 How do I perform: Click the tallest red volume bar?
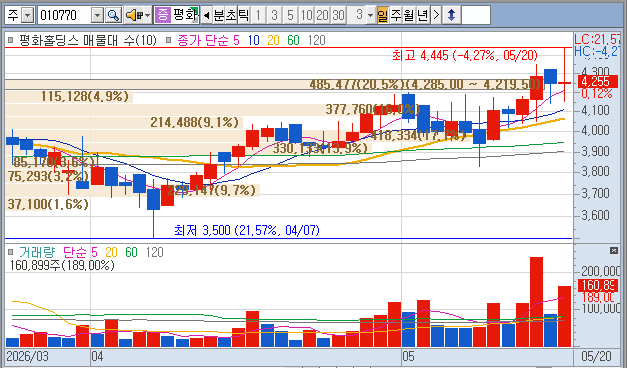(x=536, y=302)
